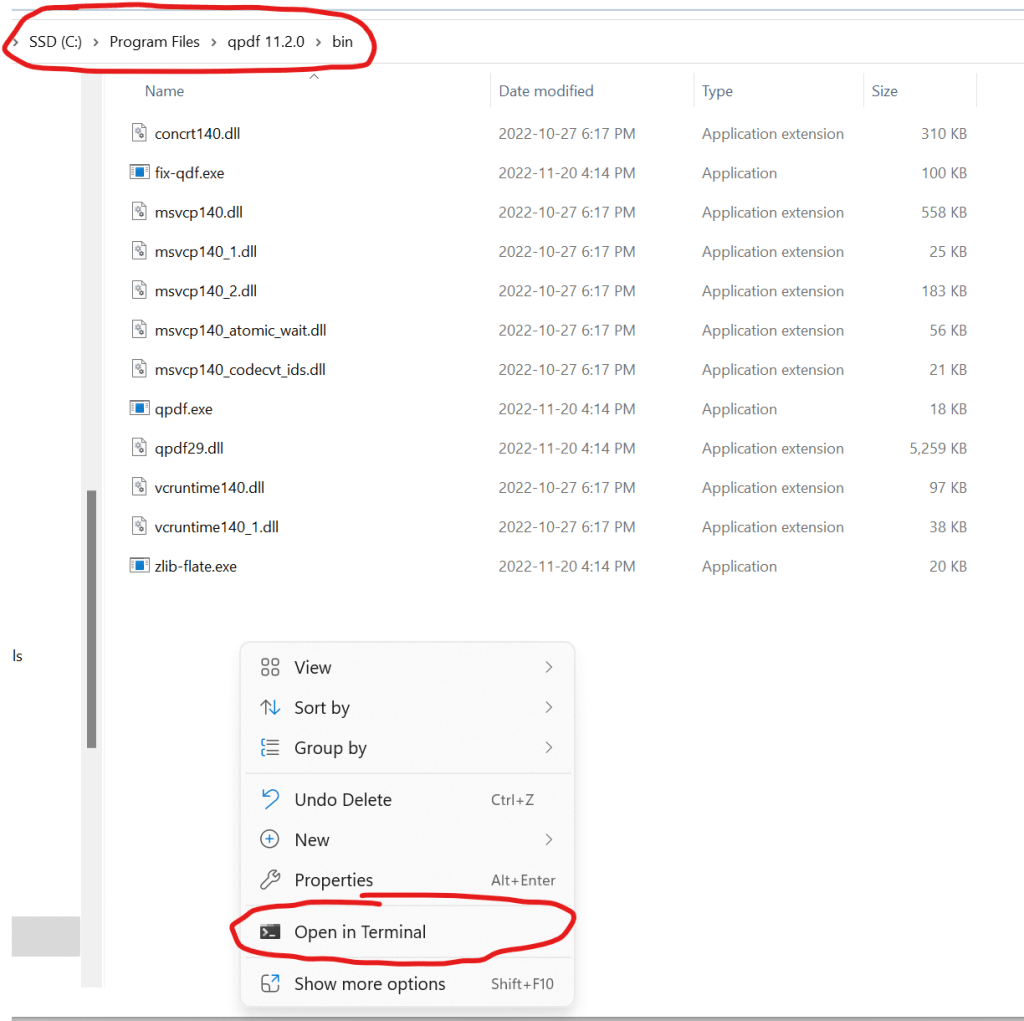
Task: Click the vcruntime140.dll file icon
Action: 139,486
